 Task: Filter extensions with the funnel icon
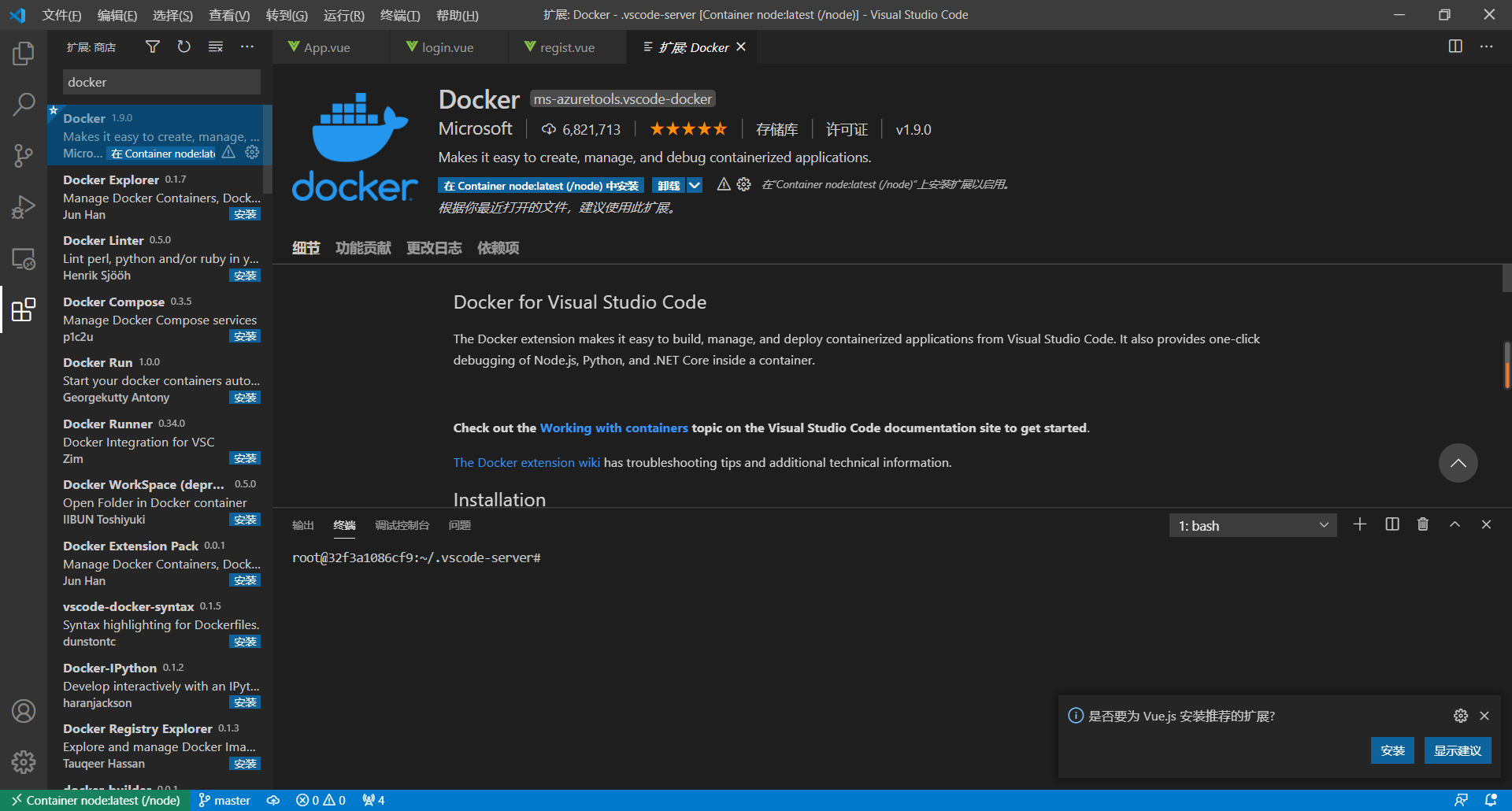coord(153,47)
